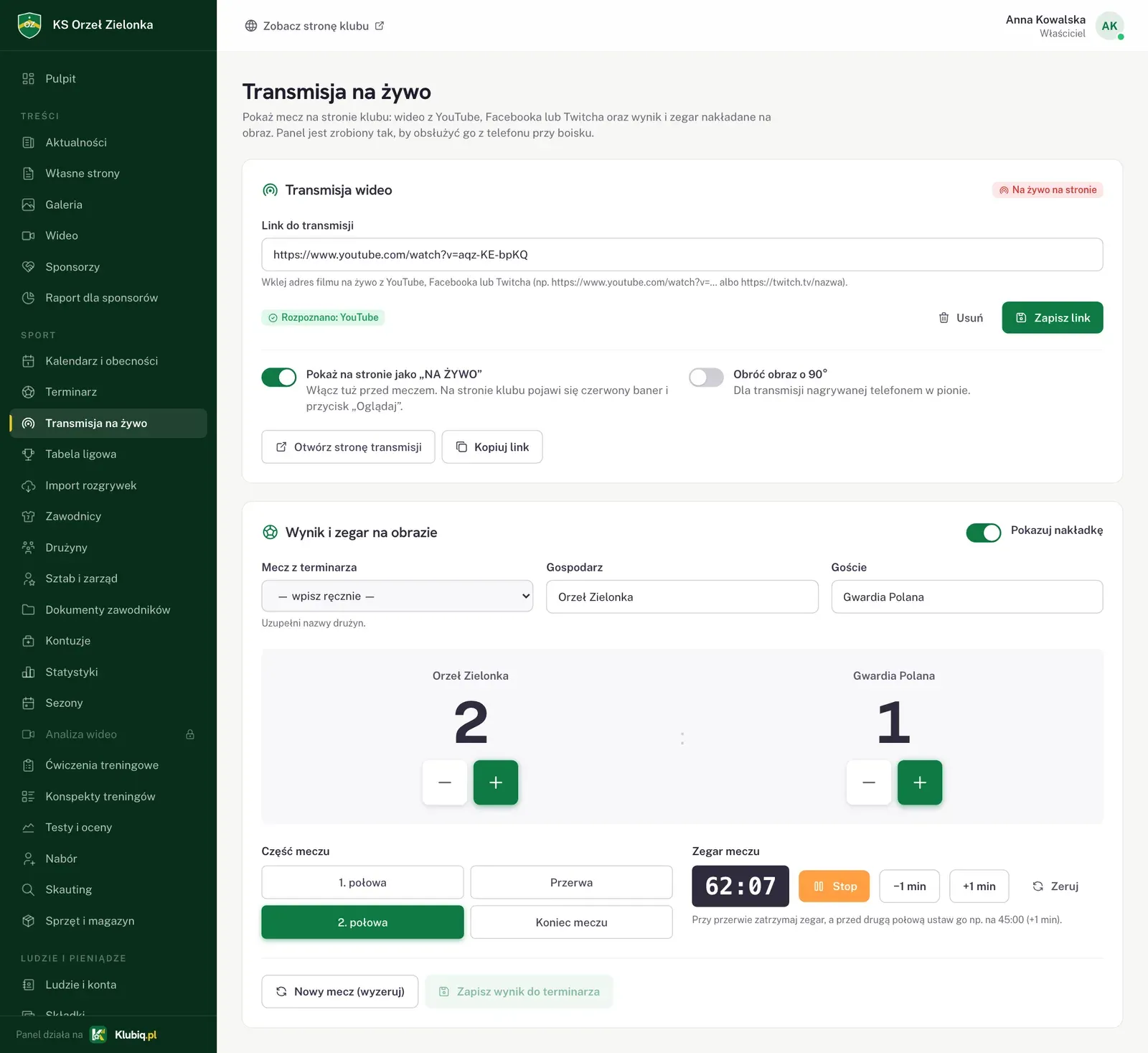Click the "−1 min" clock button
Viewport: 1148px width, 1053px height.
pos(910,886)
